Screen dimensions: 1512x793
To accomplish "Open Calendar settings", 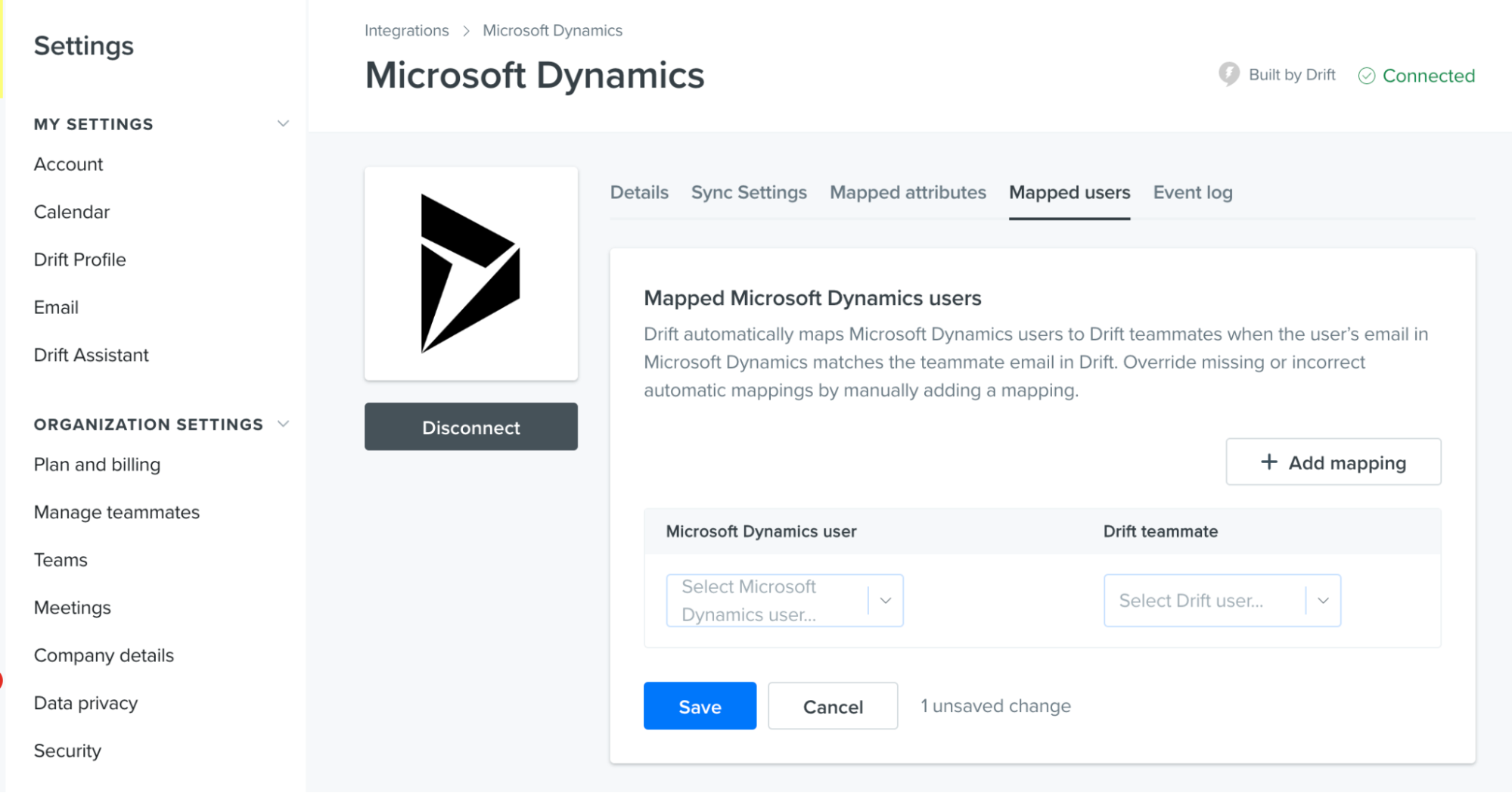I will pos(72,212).
